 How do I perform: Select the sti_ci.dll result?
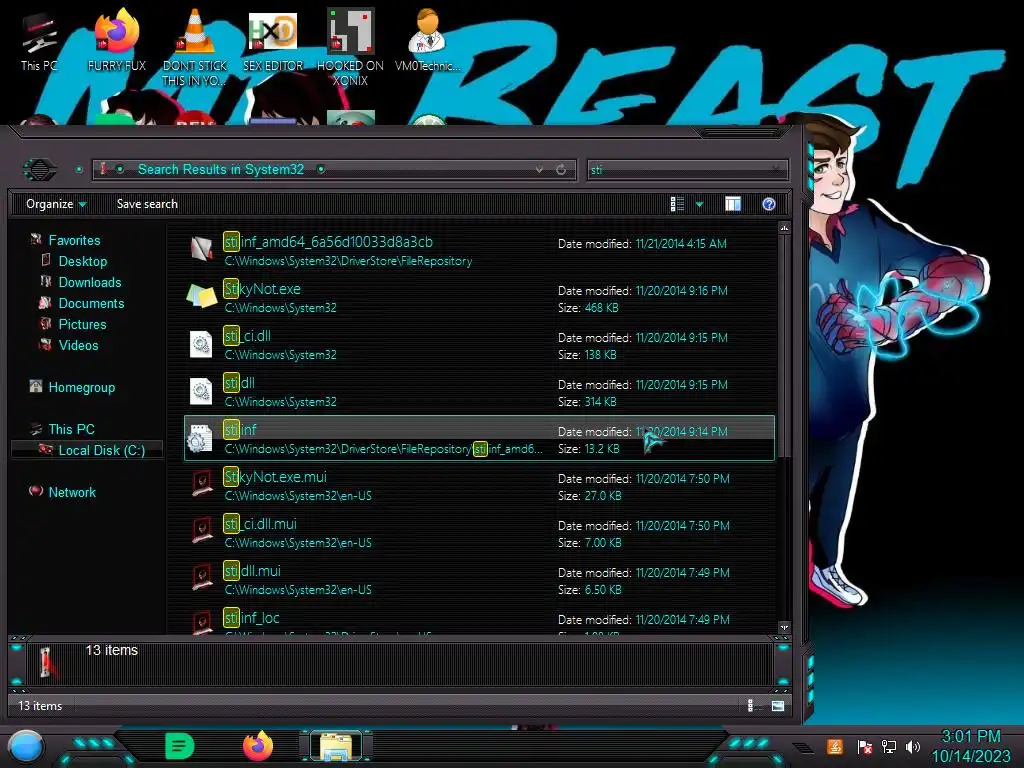479,344
